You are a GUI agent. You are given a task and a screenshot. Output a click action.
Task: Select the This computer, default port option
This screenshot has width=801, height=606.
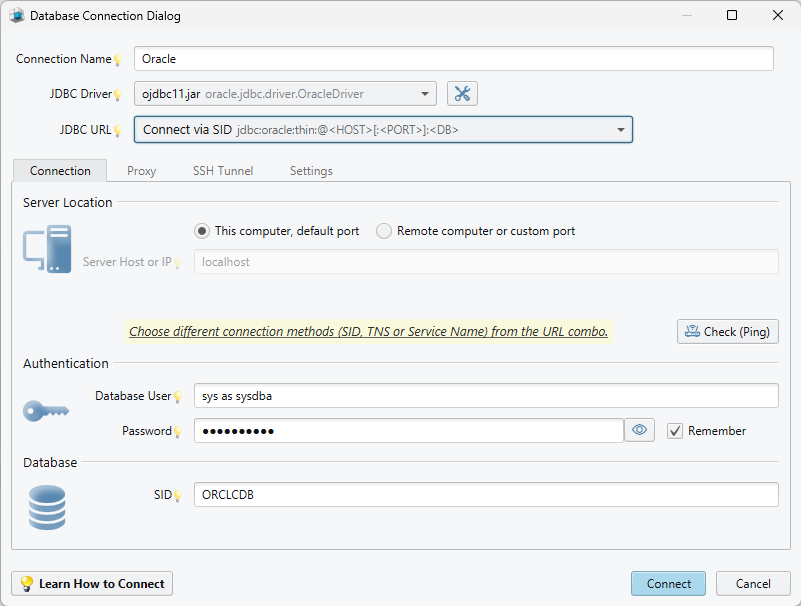pyautogui.click(x=201, y=230)
